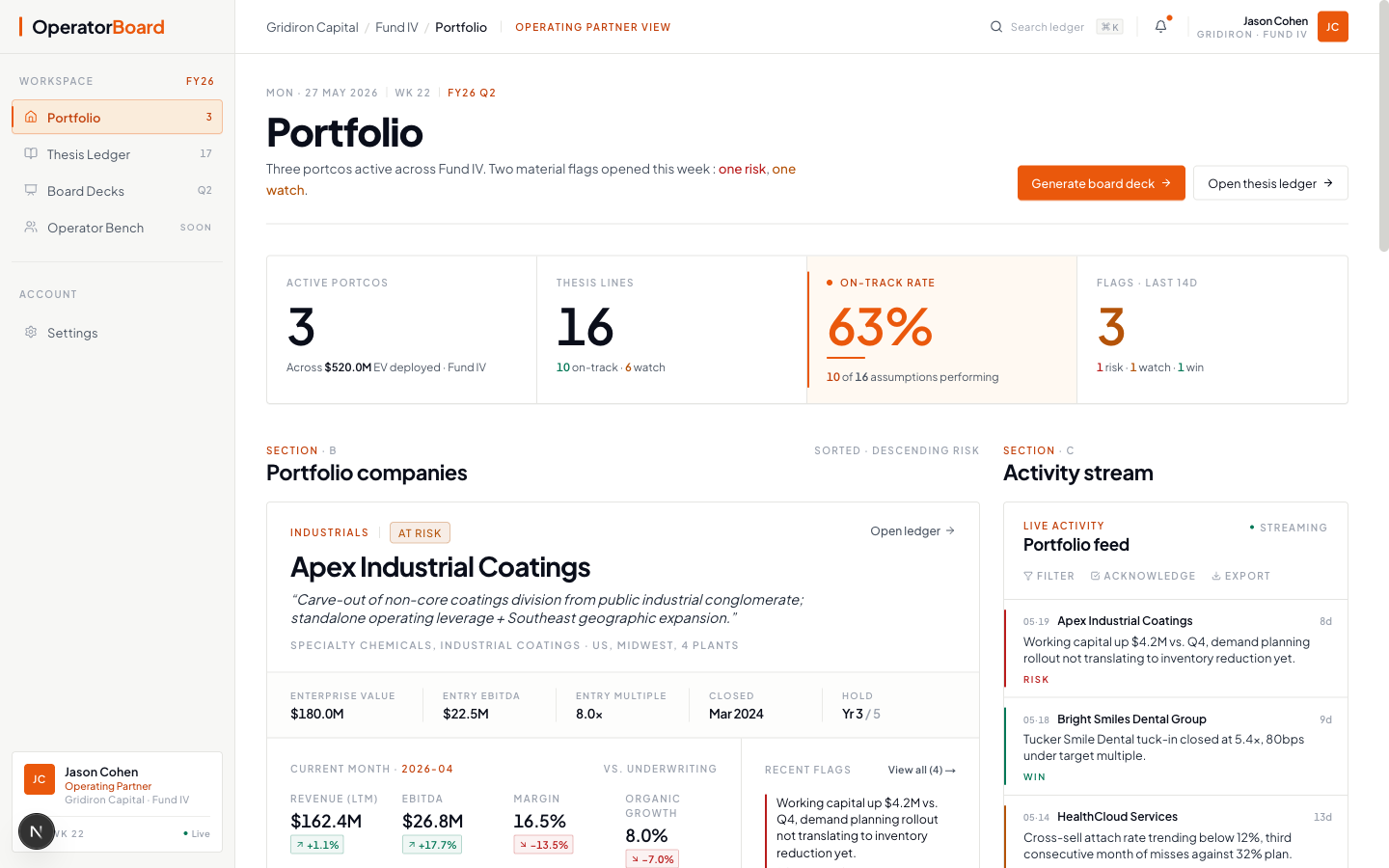
Task: Open the Portfolio sidebar item
Action: (x=117, y=117)
